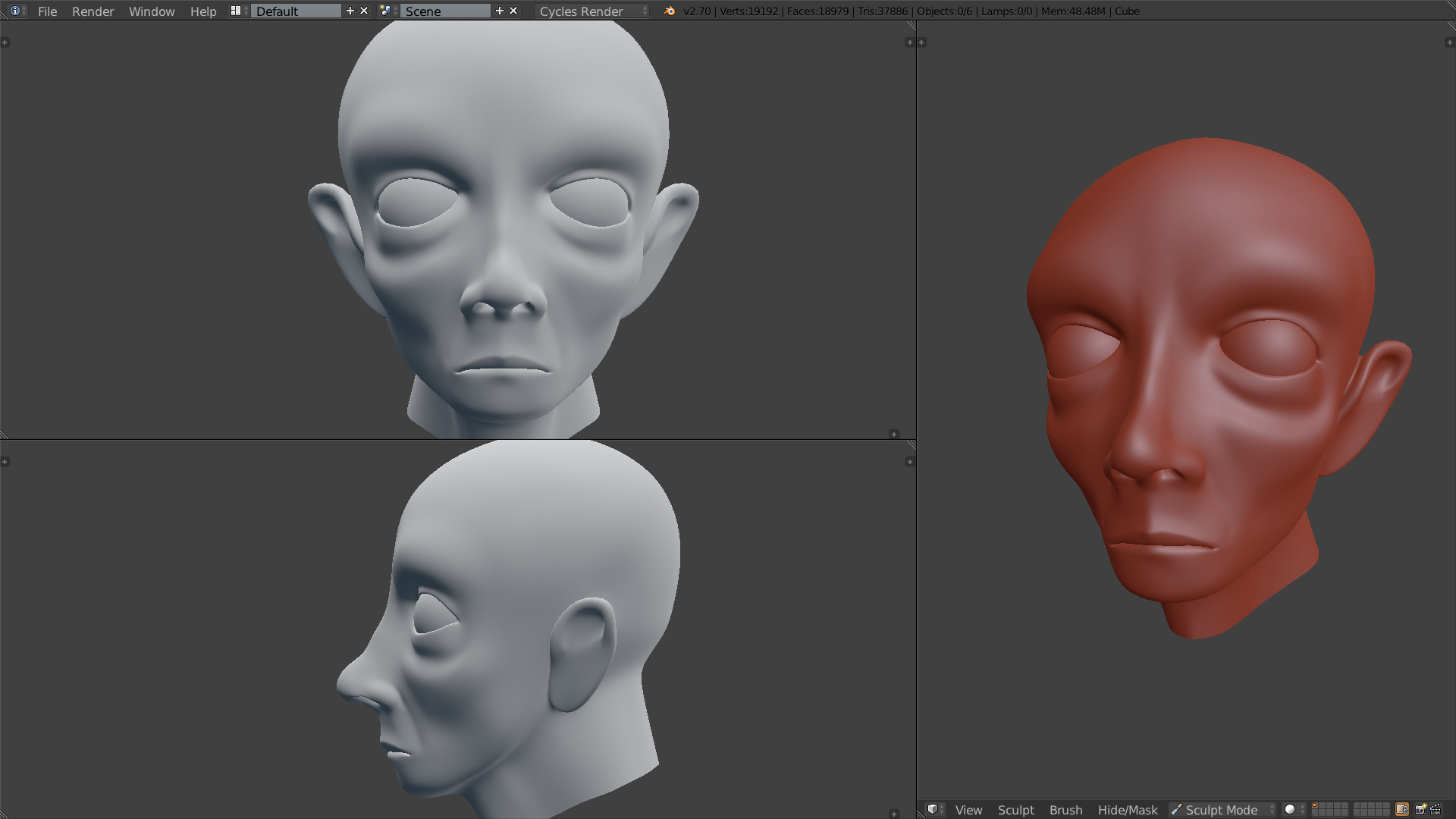1456x819 pixels.
Task: Open the Window menu
Action: coord(152,11)
